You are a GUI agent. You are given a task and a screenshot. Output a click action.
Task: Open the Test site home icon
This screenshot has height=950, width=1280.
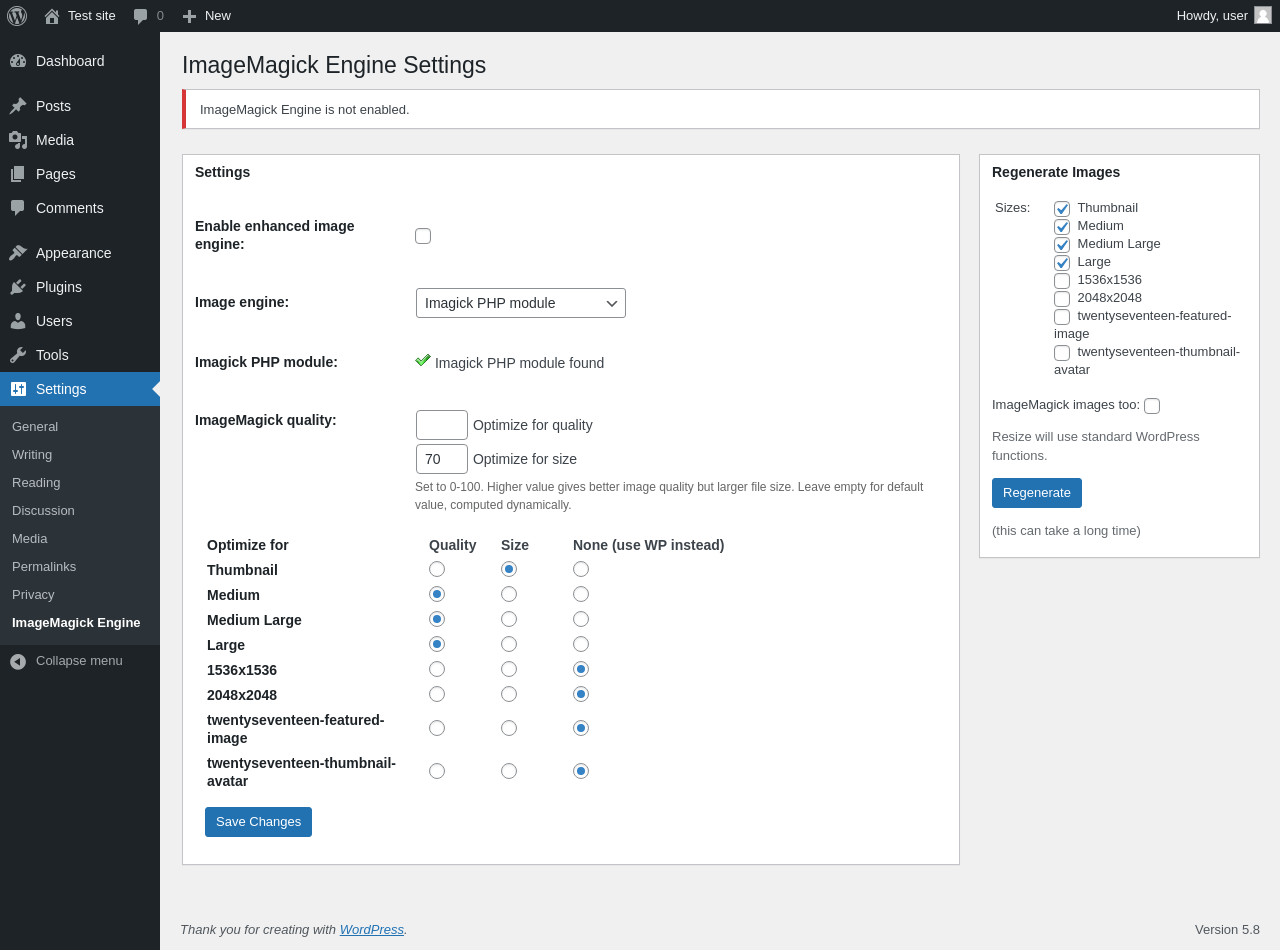pos(52,16)
